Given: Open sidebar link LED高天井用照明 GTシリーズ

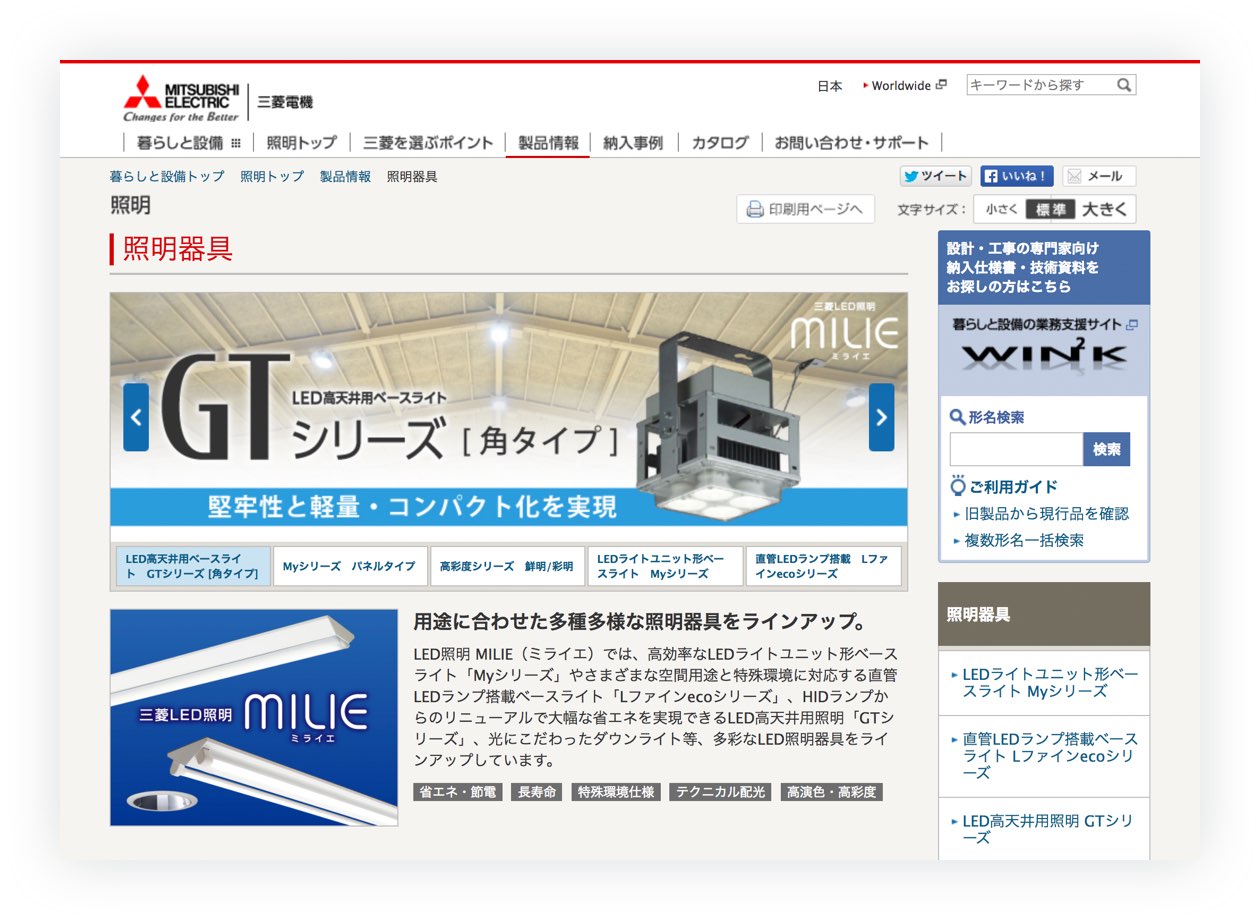Looking at the screenshot, I should 1048,829.
